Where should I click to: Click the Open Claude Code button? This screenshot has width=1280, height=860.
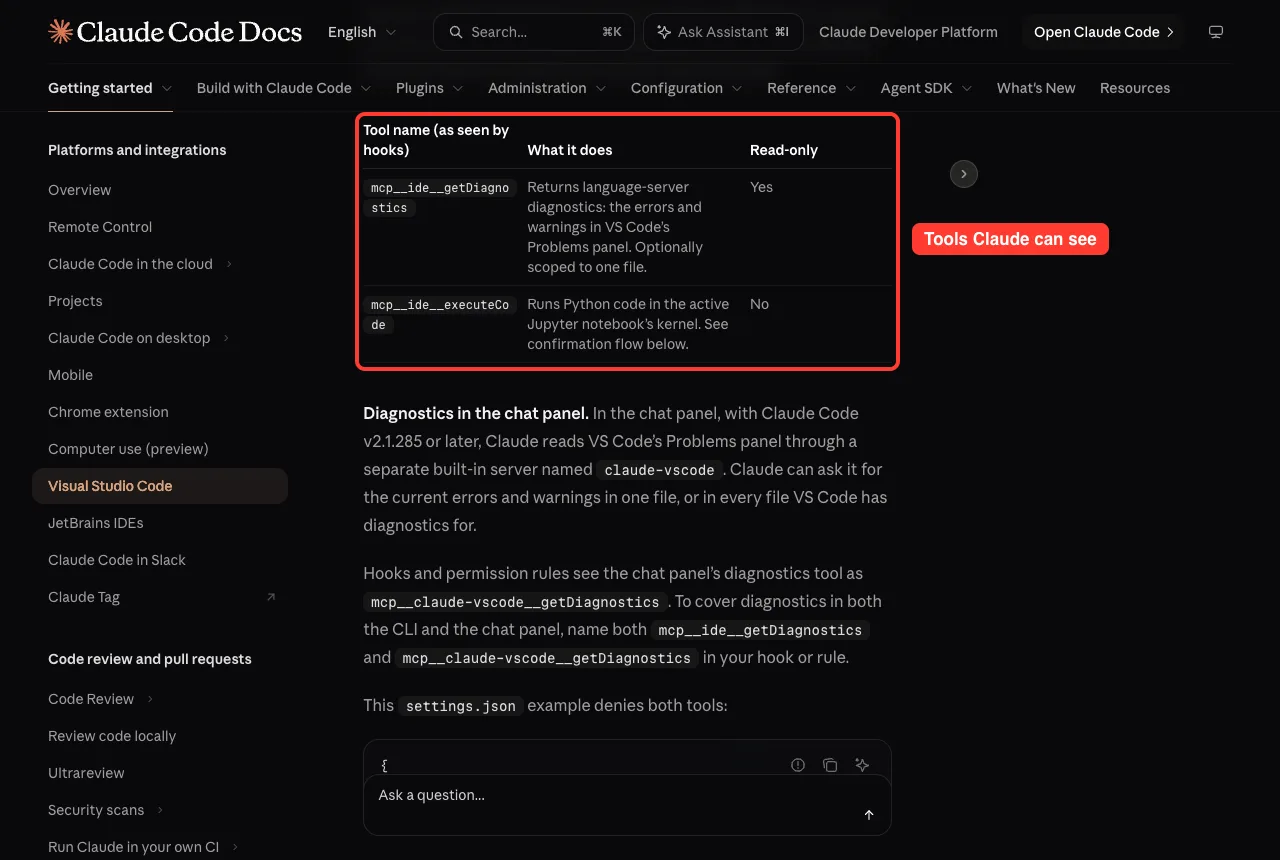click(x=1104, y=32)
